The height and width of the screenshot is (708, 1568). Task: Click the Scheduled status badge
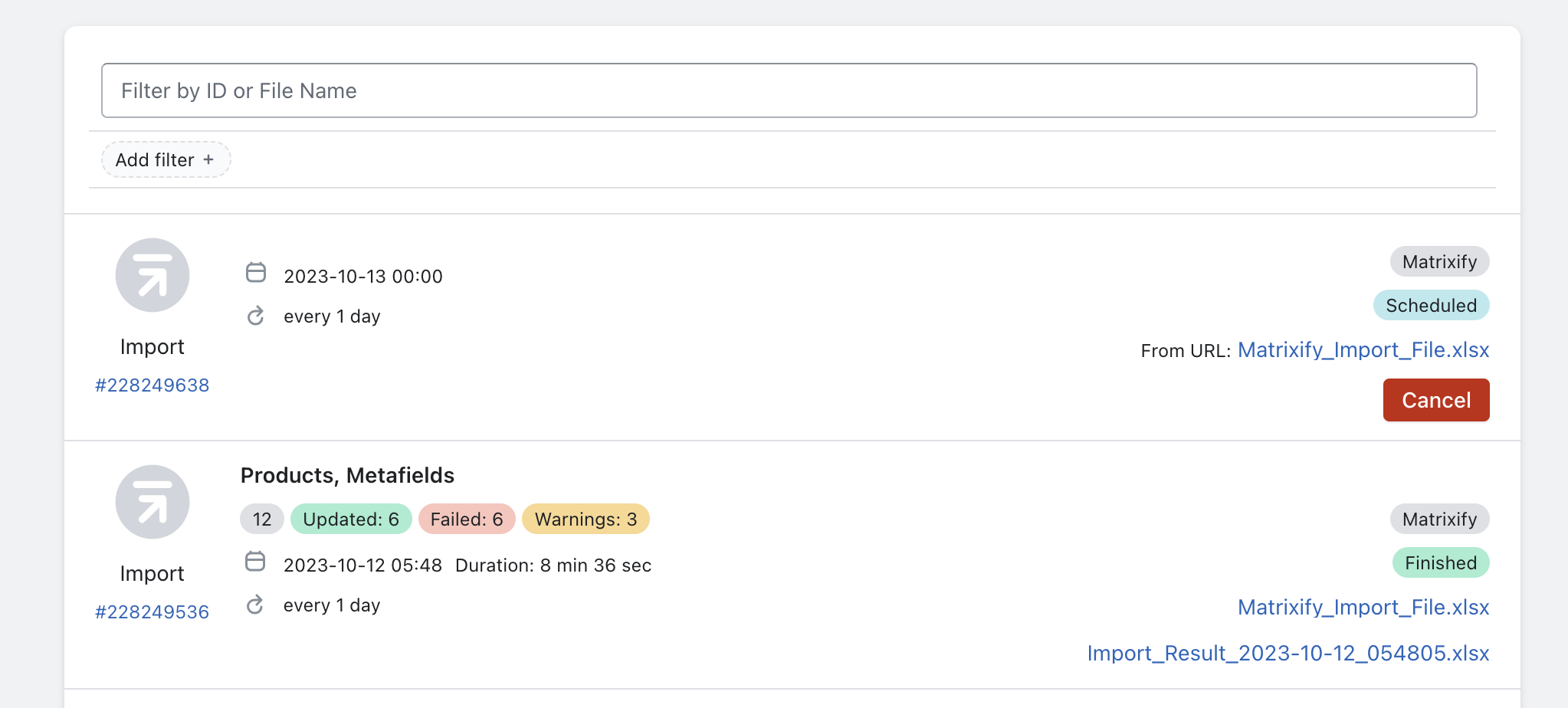[x=1431, y=305]
